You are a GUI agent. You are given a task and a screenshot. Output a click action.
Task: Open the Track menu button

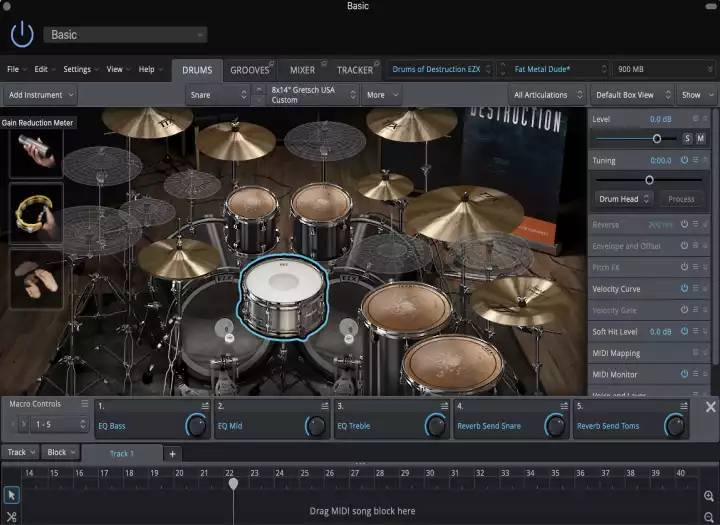(21, 452)
